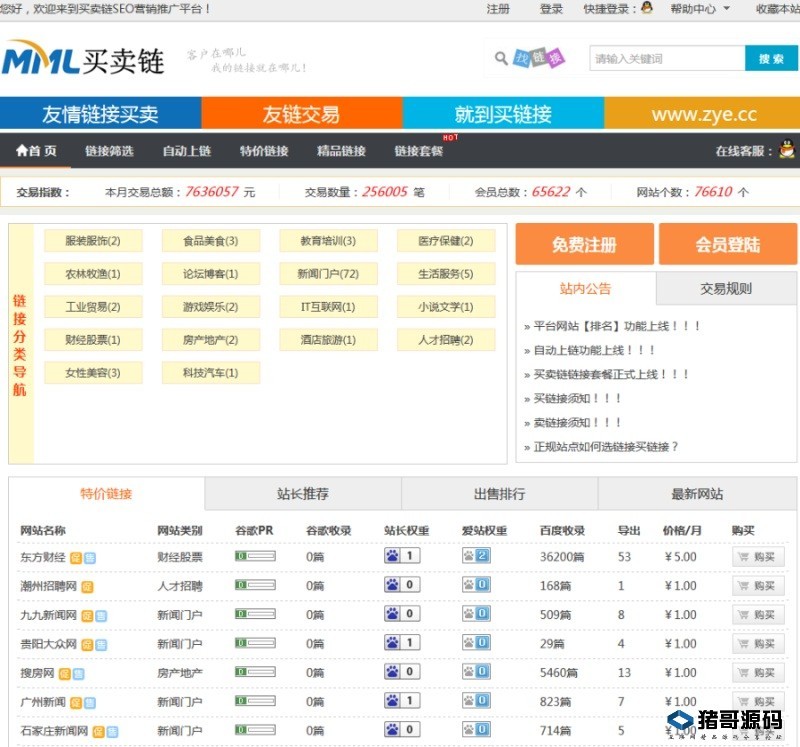The image size is (800, 747).
Task: Open the 新闻门户(72) category link
Action: pos(328,274)
